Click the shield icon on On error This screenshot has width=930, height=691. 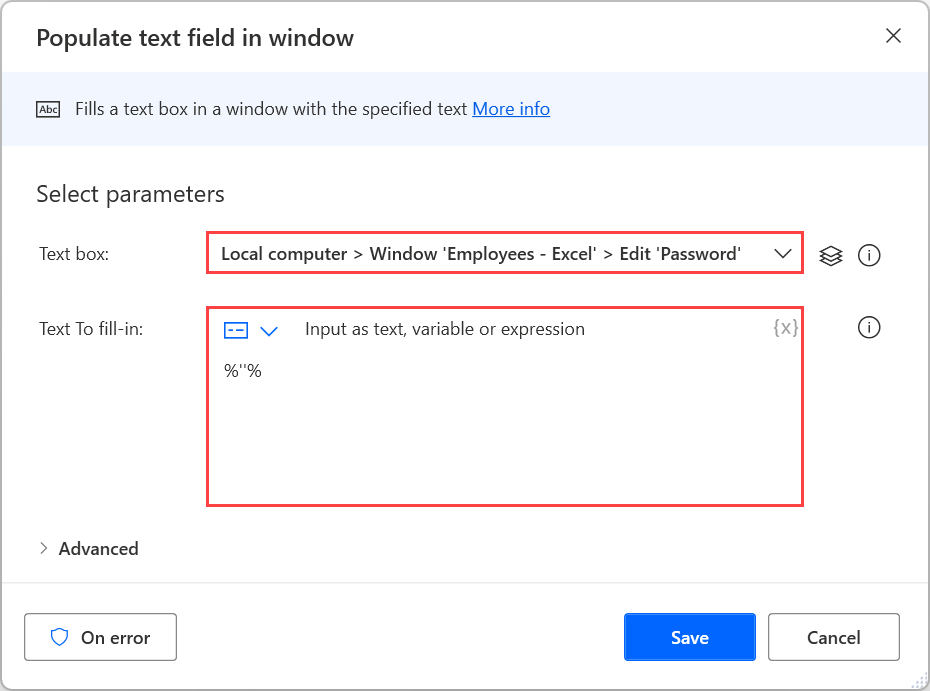pyautogui.click(x=59, y=637)
